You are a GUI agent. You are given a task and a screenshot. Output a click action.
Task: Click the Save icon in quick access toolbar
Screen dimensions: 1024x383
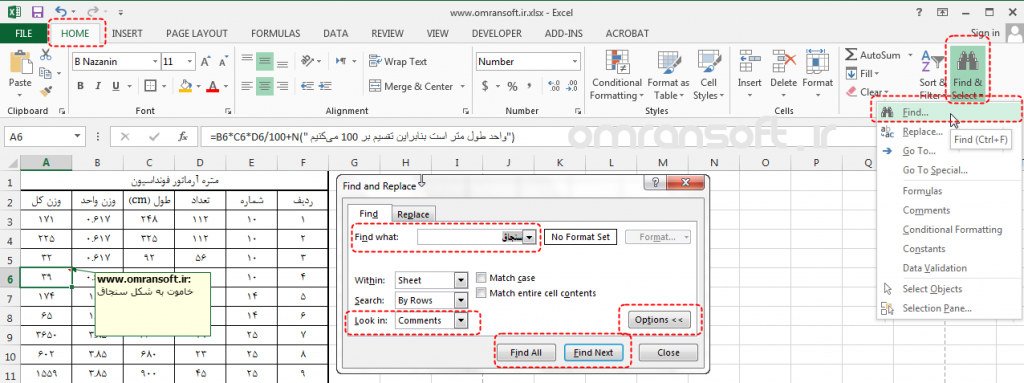[37, 12]
